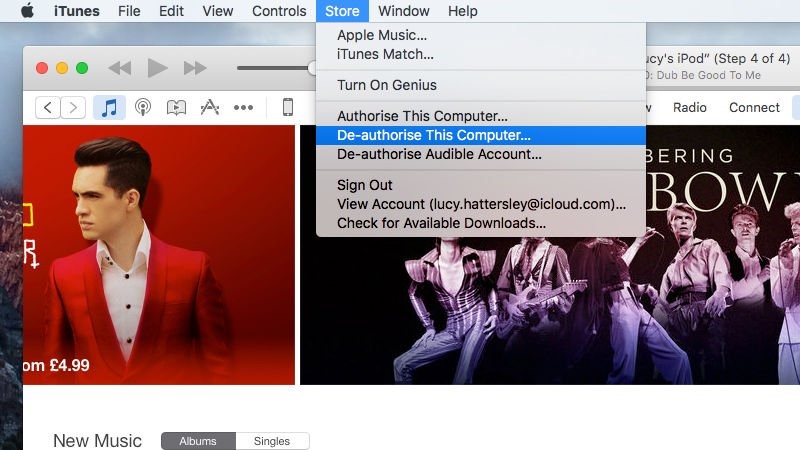Click the iPhone device icon
Image resolution: width=800 pixels, height=450 pixels.
tap(288, 107)
